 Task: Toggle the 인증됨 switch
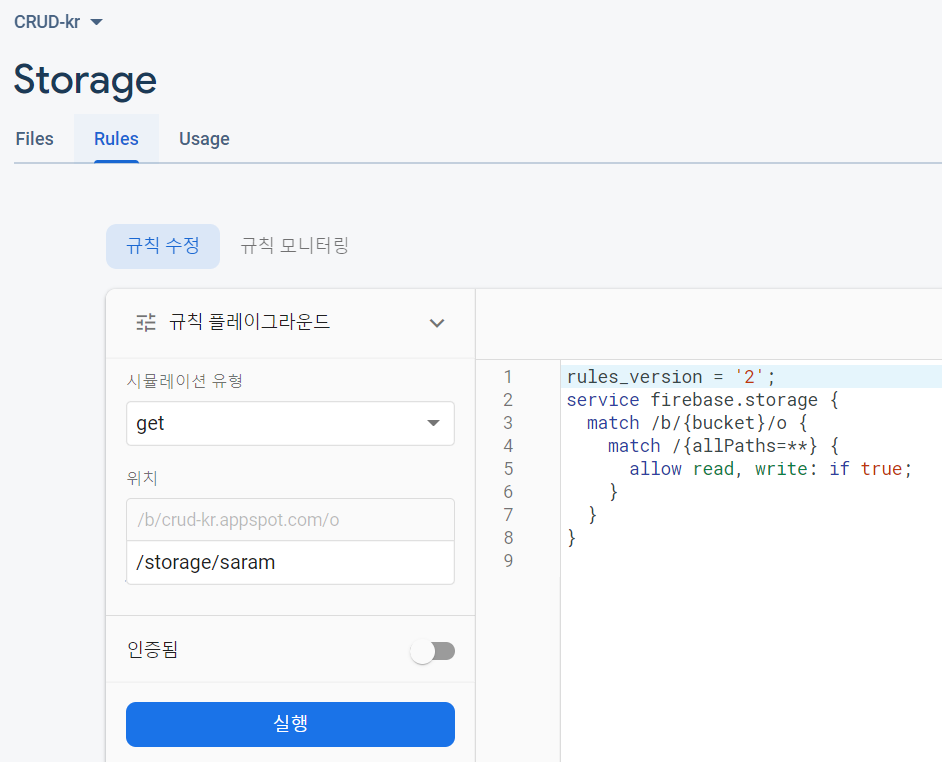point(433,651)
